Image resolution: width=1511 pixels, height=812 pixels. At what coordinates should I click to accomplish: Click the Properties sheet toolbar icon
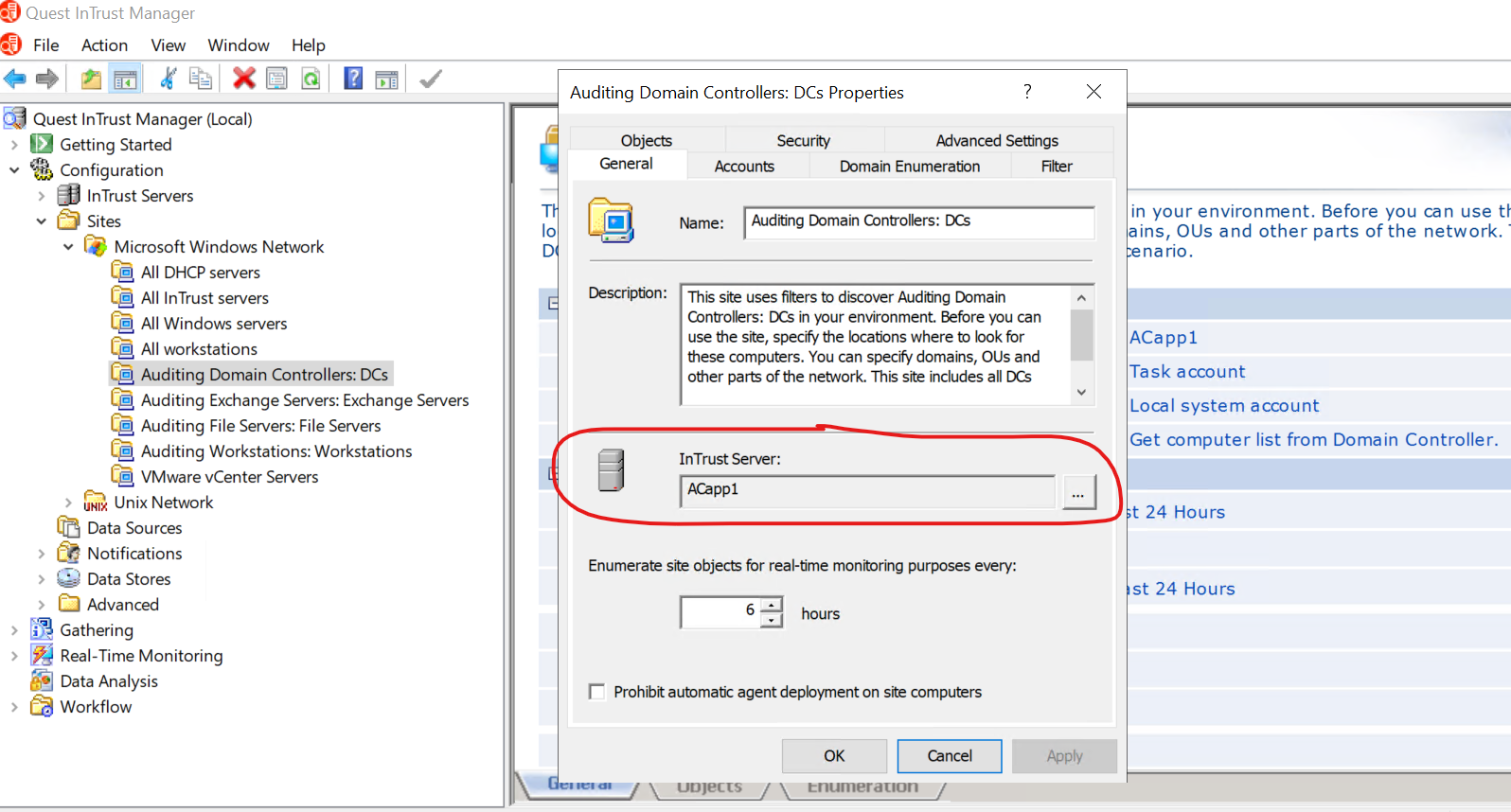click(276, 79)
